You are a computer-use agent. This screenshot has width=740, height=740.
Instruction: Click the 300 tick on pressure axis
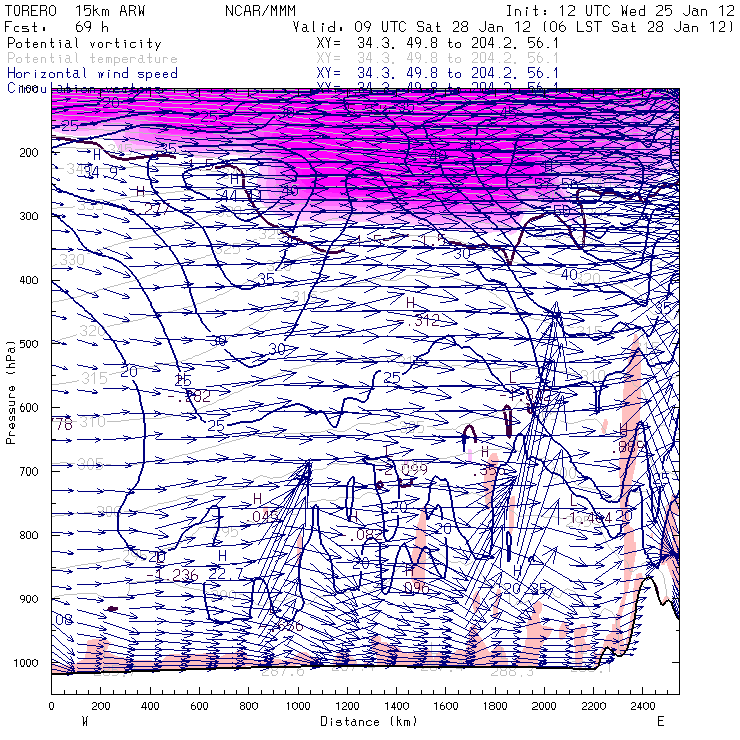(x=29, y=216)
